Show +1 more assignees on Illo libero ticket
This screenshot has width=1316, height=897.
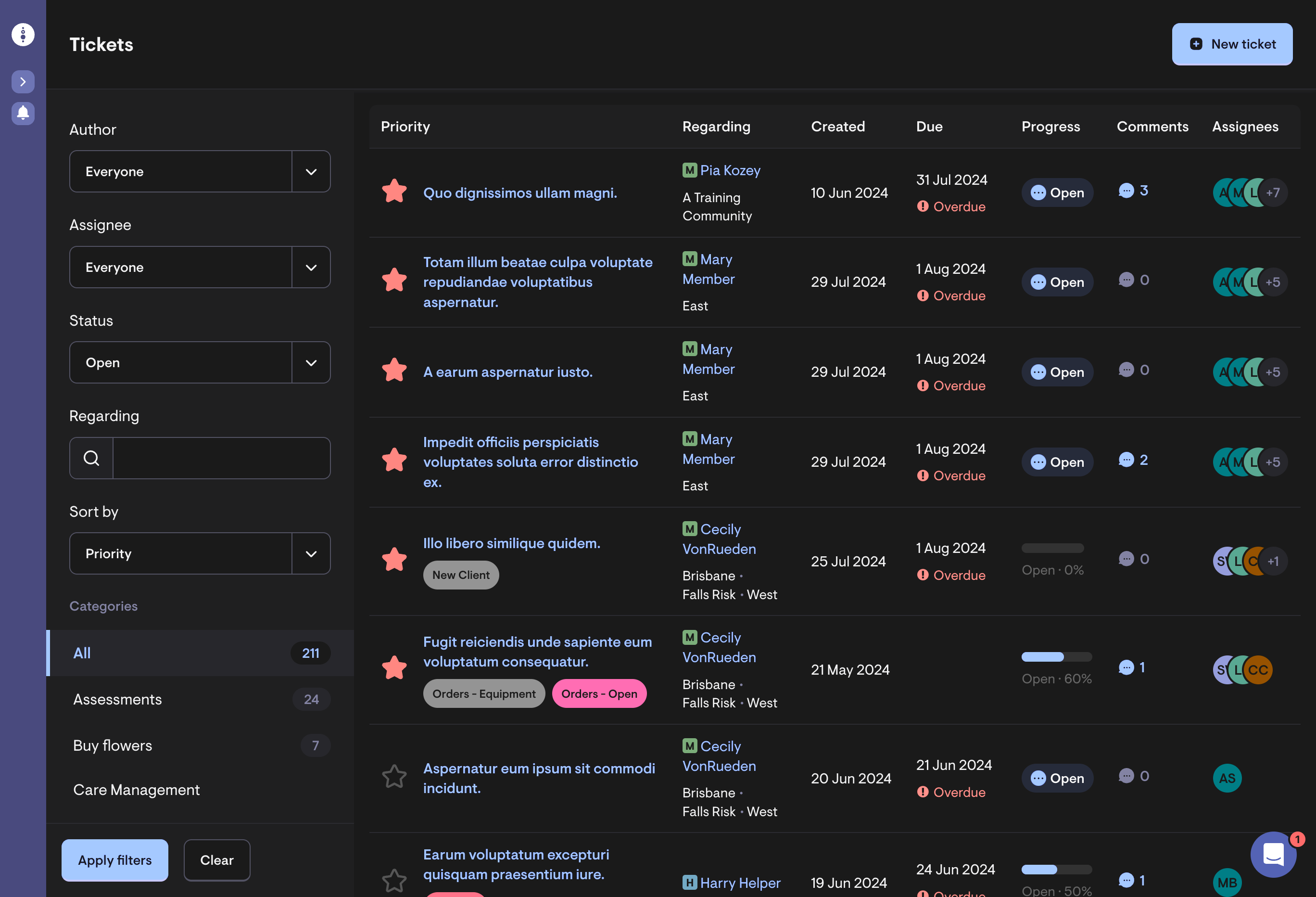(x=1273, y=561)
